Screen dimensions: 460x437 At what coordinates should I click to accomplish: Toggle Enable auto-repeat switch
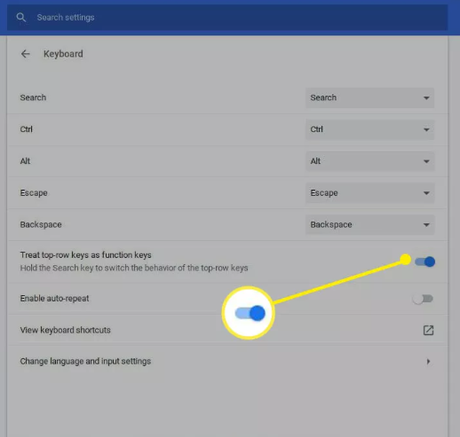[423, 299]
